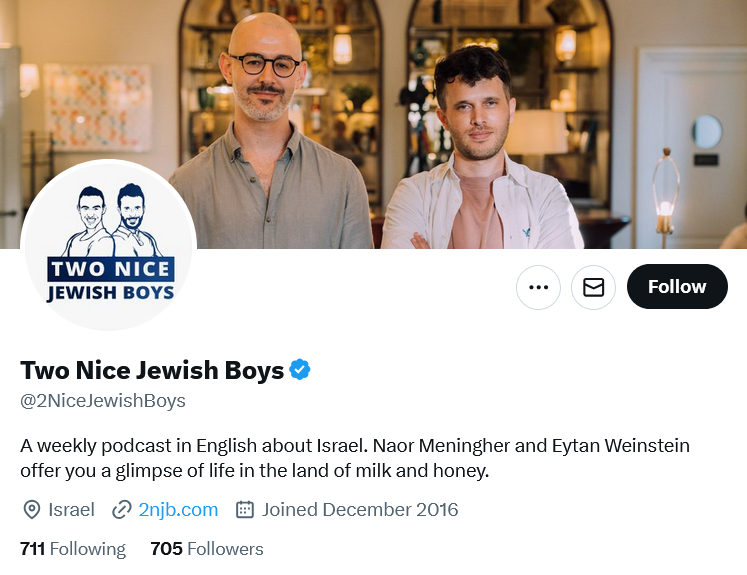747x575 pixels.
Task: Click the Joined December 2016 text
Action: pos(360,510)
